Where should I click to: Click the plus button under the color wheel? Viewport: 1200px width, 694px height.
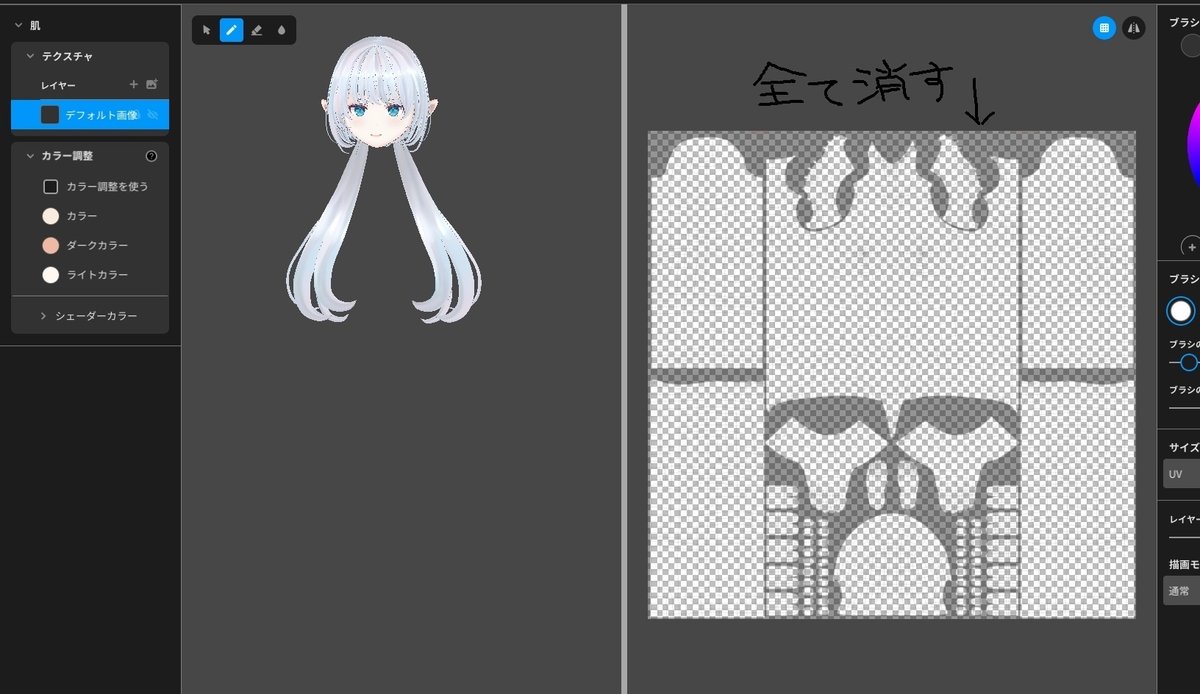coord(1191,246)
